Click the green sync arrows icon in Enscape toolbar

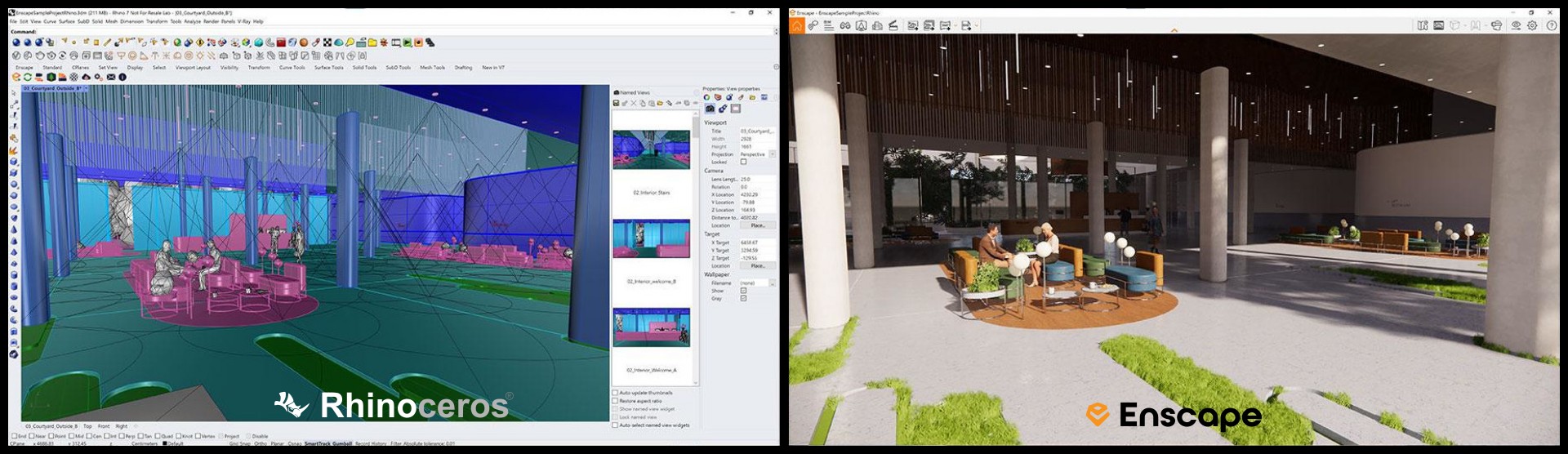[28, 77]
